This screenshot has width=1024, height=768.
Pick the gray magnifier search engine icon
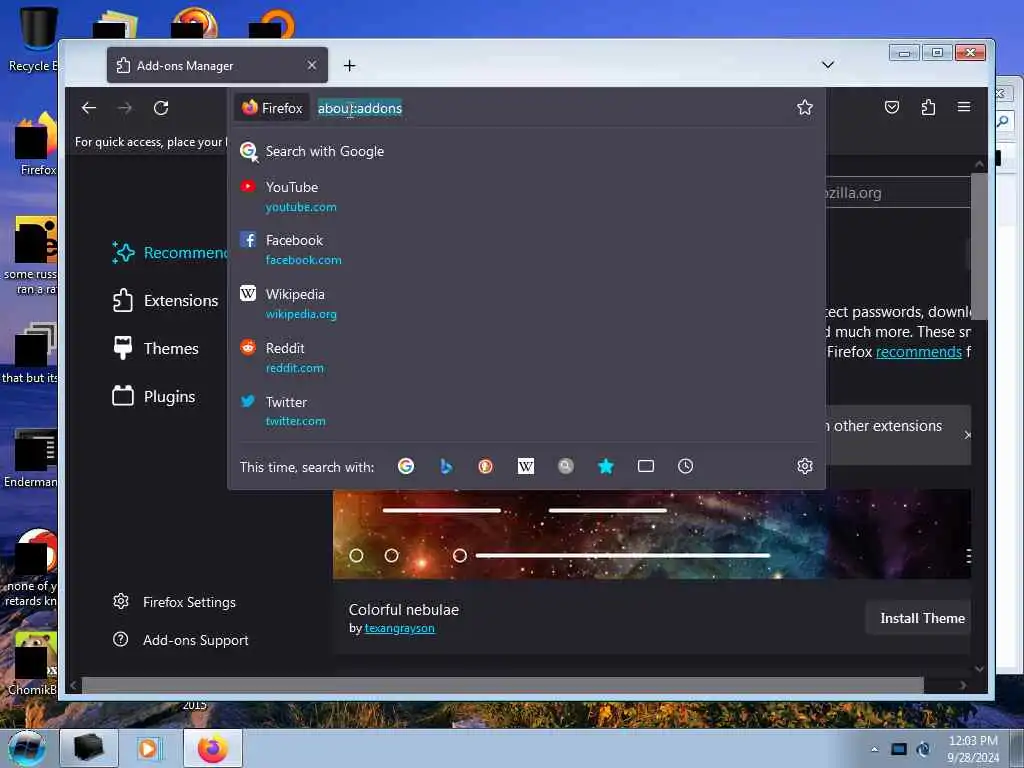tap(566, 466)
